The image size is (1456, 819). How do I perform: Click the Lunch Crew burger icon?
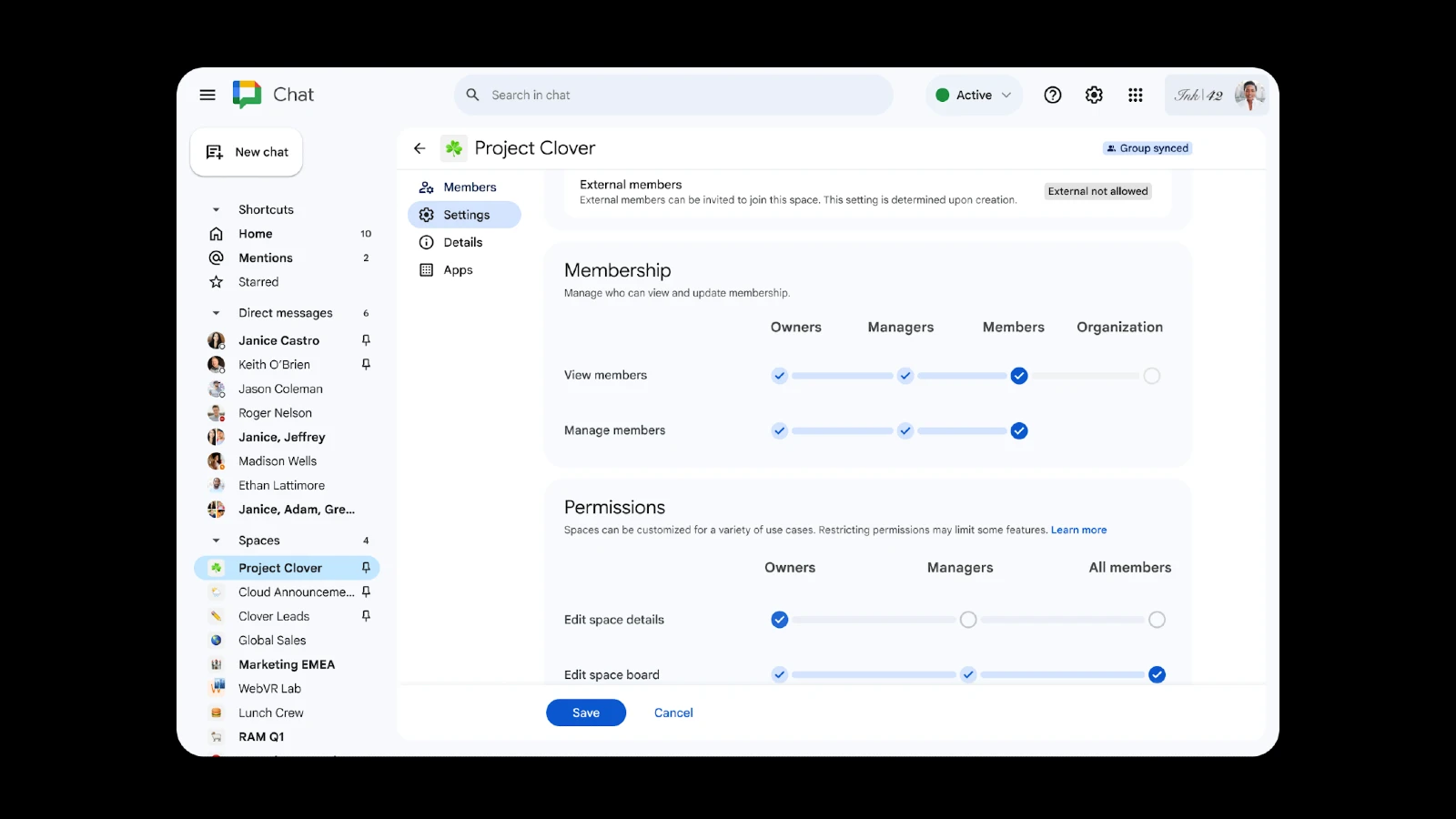(x=217, y=713)
